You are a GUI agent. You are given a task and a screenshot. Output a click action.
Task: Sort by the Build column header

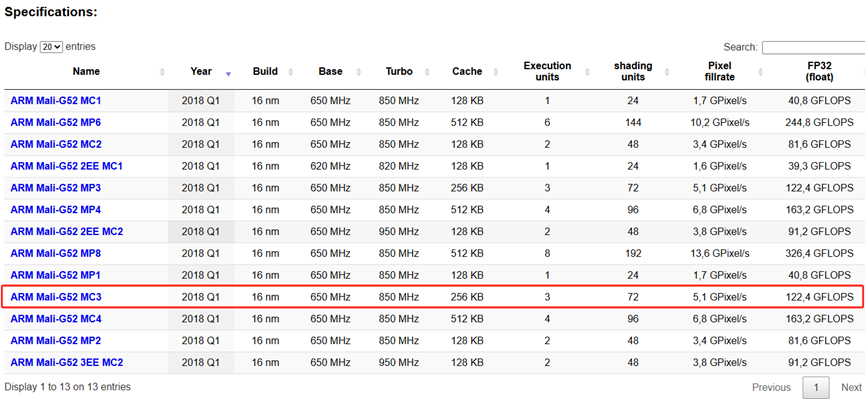[265, 72]
